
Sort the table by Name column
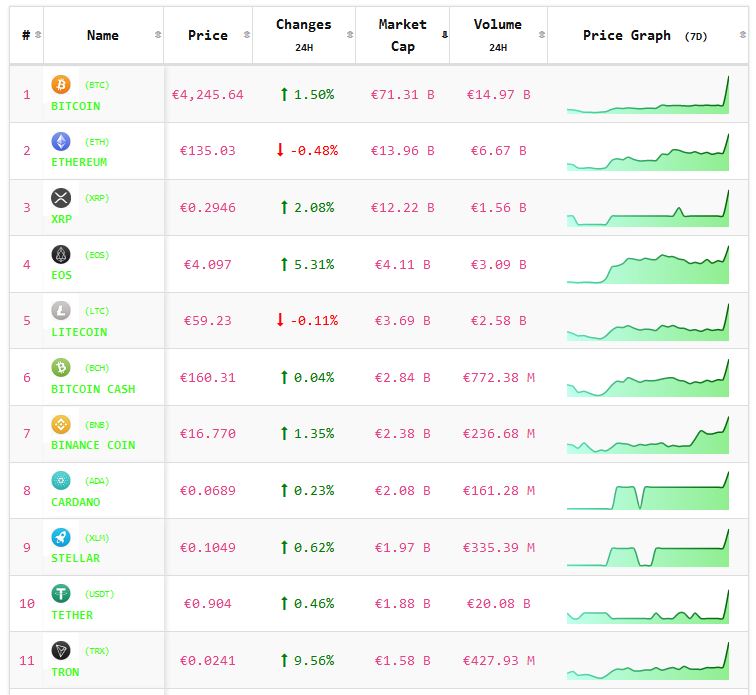click(103, 35)
